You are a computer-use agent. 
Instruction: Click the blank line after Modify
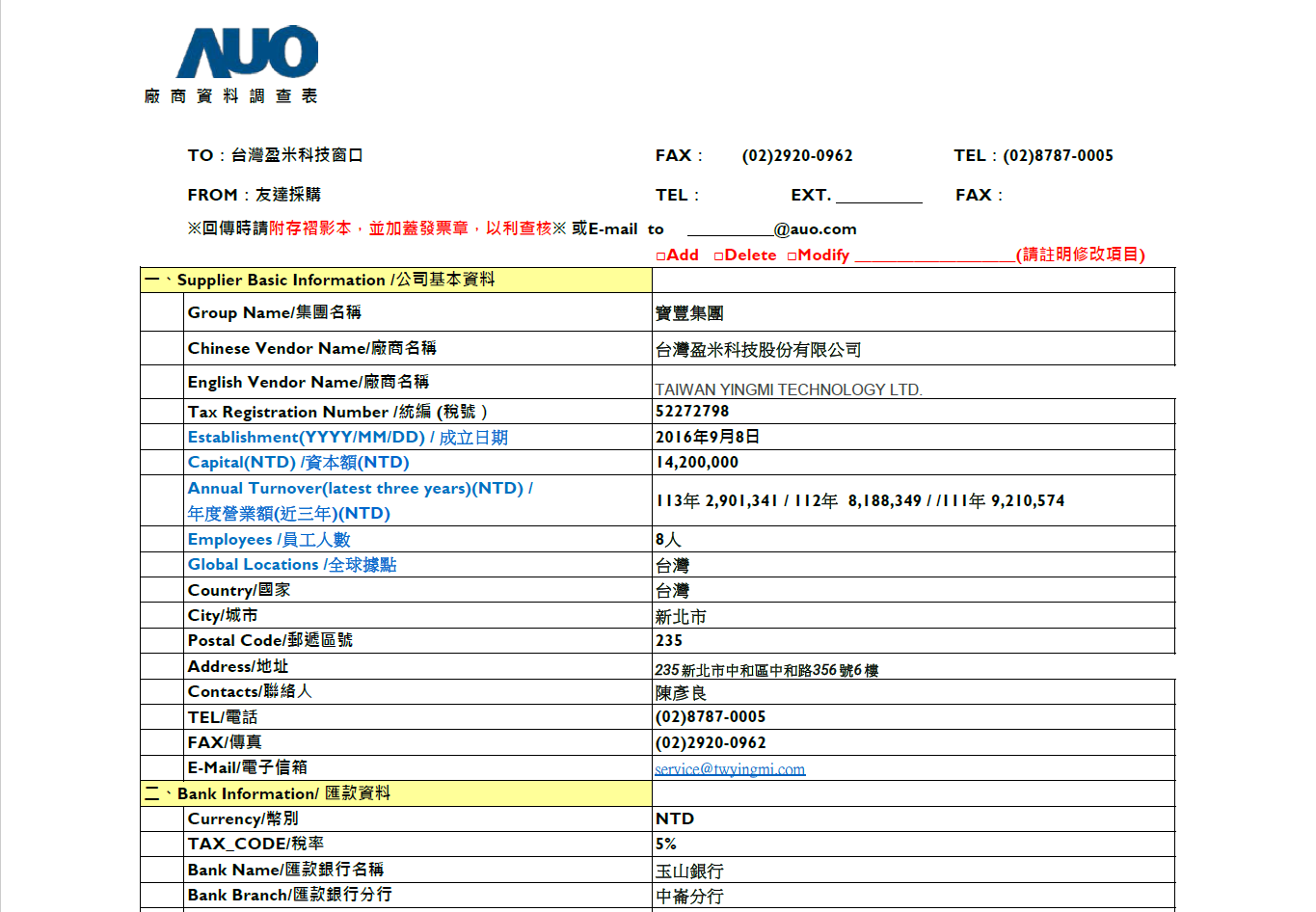coord(934,255)
